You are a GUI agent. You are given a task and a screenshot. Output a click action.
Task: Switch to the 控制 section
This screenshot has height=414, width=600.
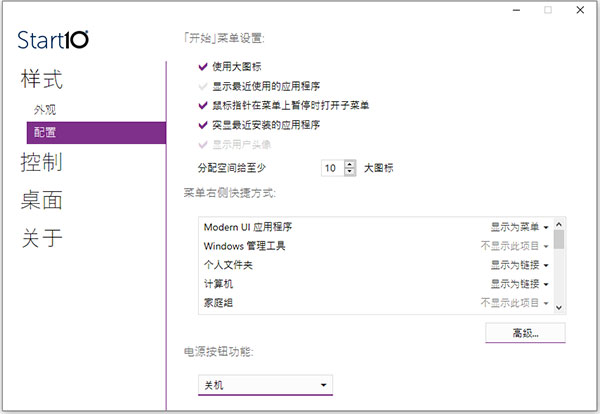(42, 162)
